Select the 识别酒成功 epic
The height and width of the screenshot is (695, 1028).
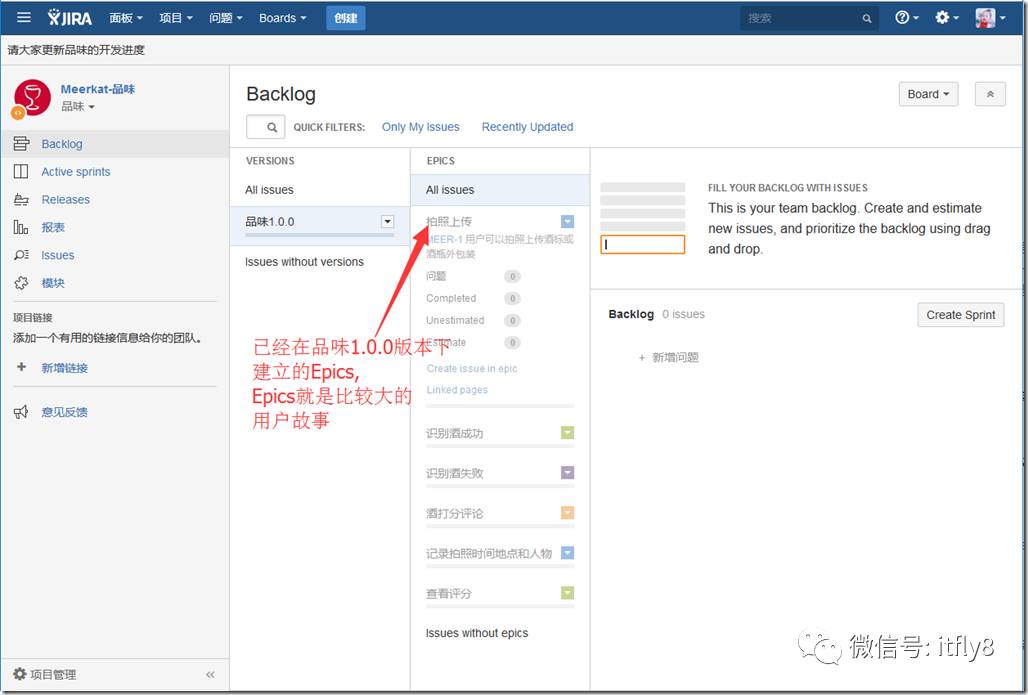click(x=454, y=433)
